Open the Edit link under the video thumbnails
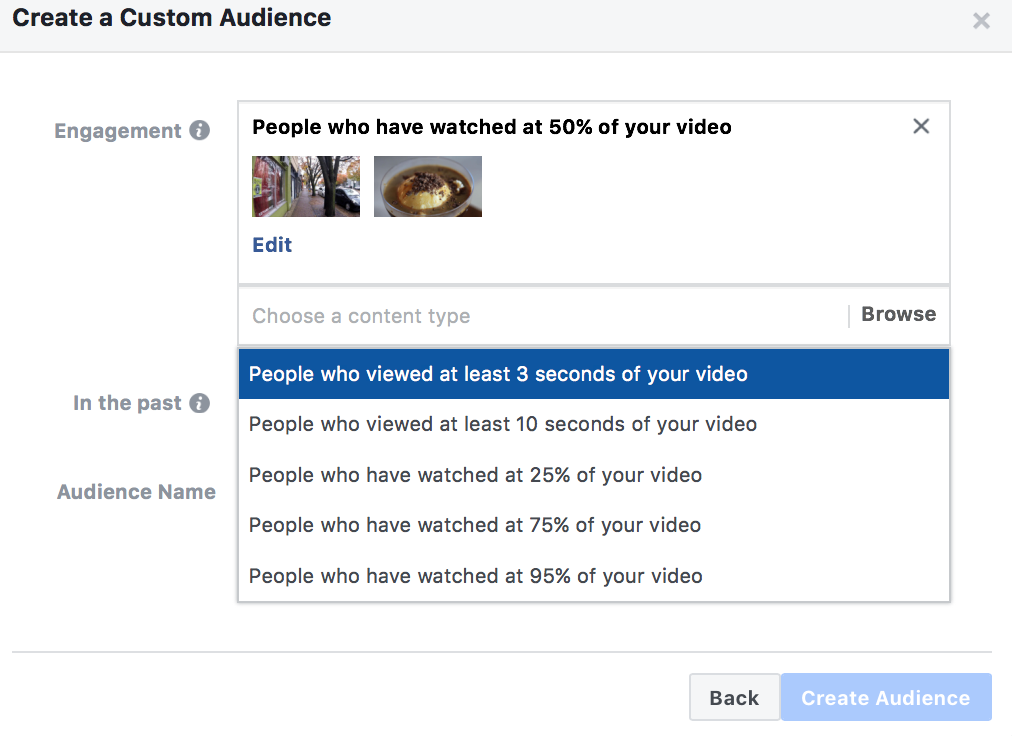Image resolution: width=1012 pixels, height=736 pixels. pos(271,244)
